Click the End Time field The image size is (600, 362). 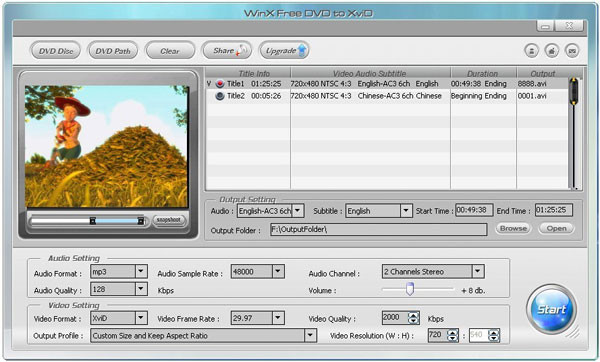pos(554,210)
